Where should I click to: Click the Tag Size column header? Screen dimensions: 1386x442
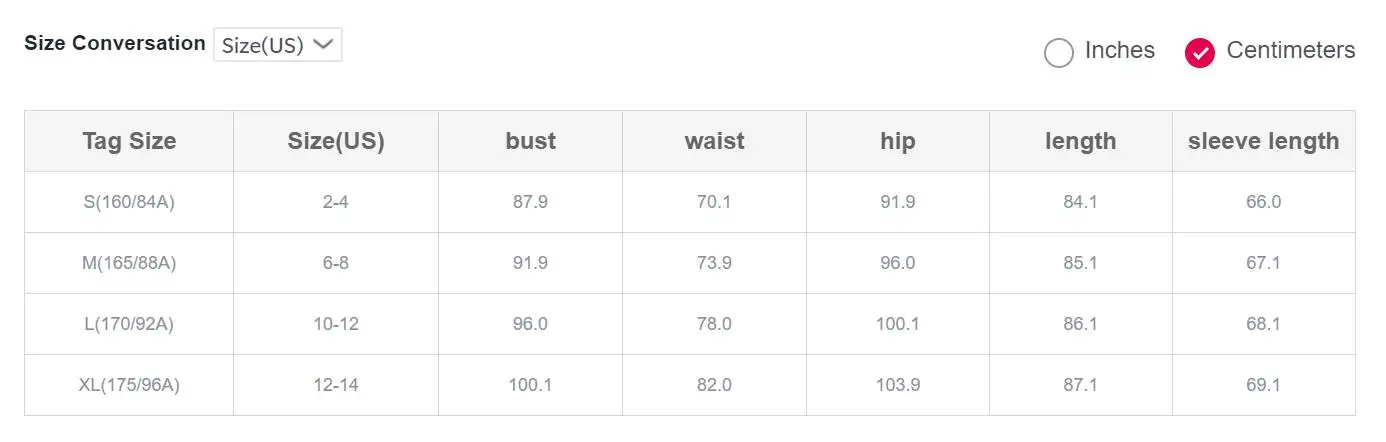point(129,141)
